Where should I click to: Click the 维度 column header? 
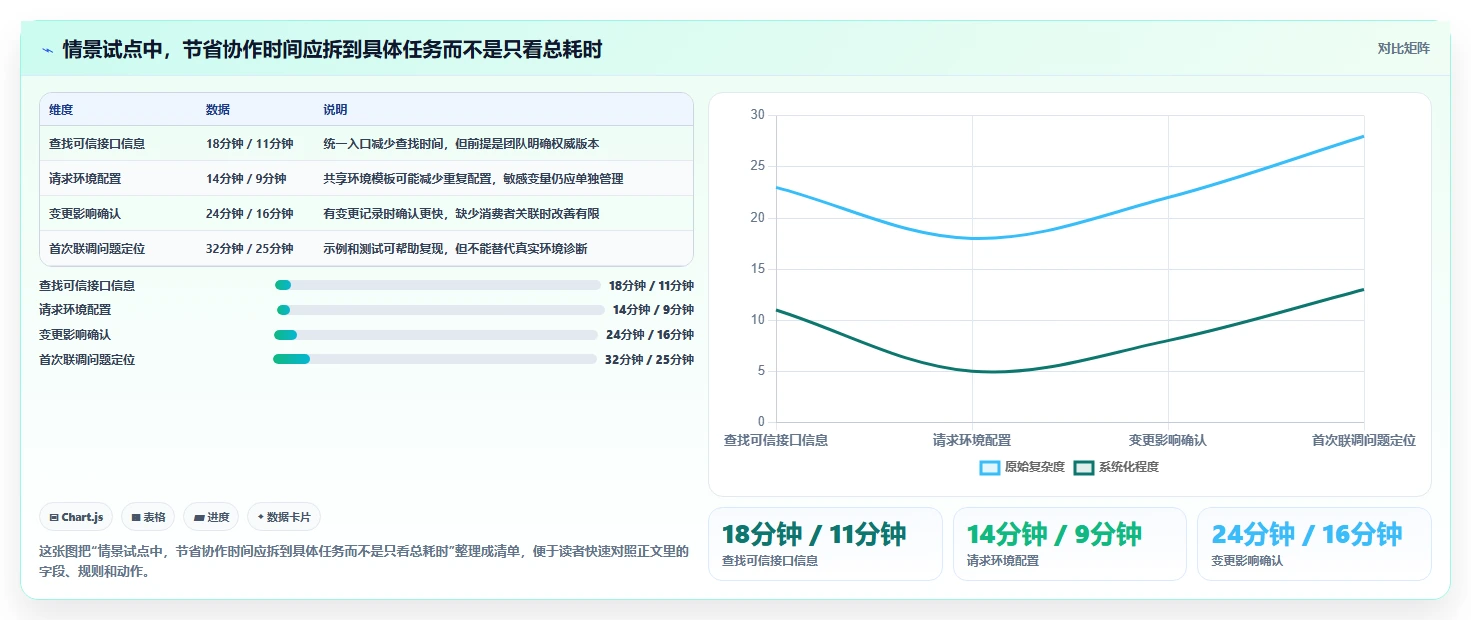pyautogui.click(x=61, y=110)
